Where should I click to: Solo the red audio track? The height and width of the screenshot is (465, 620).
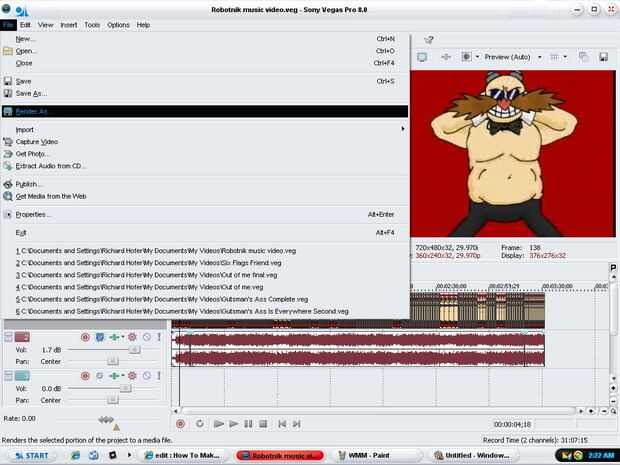pyautogui.click(x=159, y=337)
